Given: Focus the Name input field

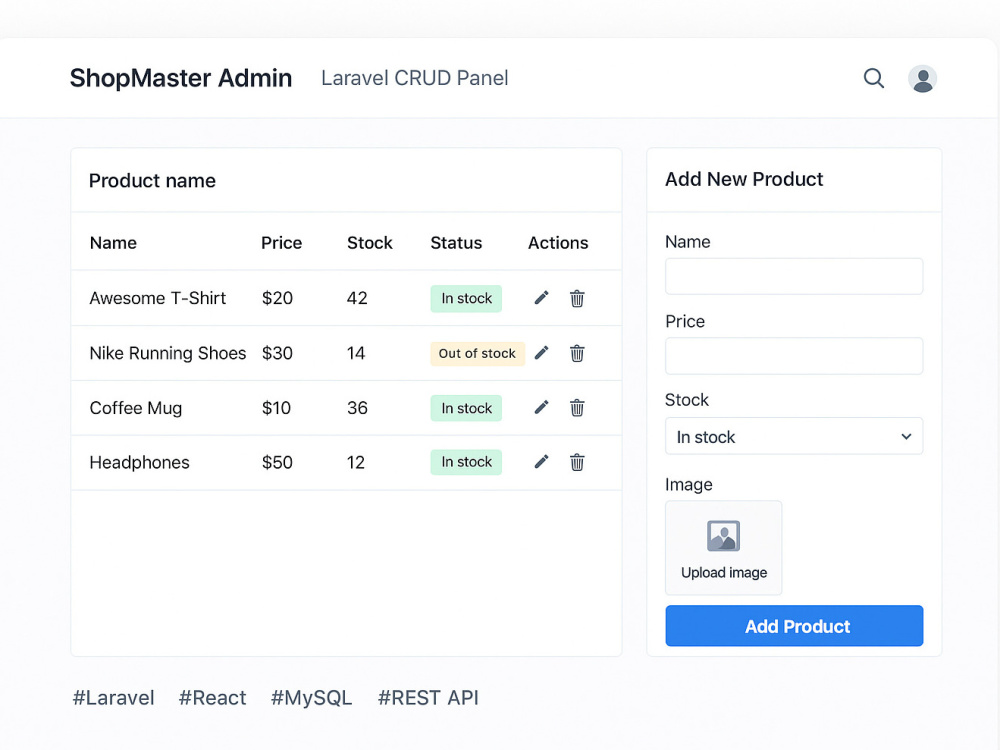Looking at the screenshot, I should [x=794, y=276].
